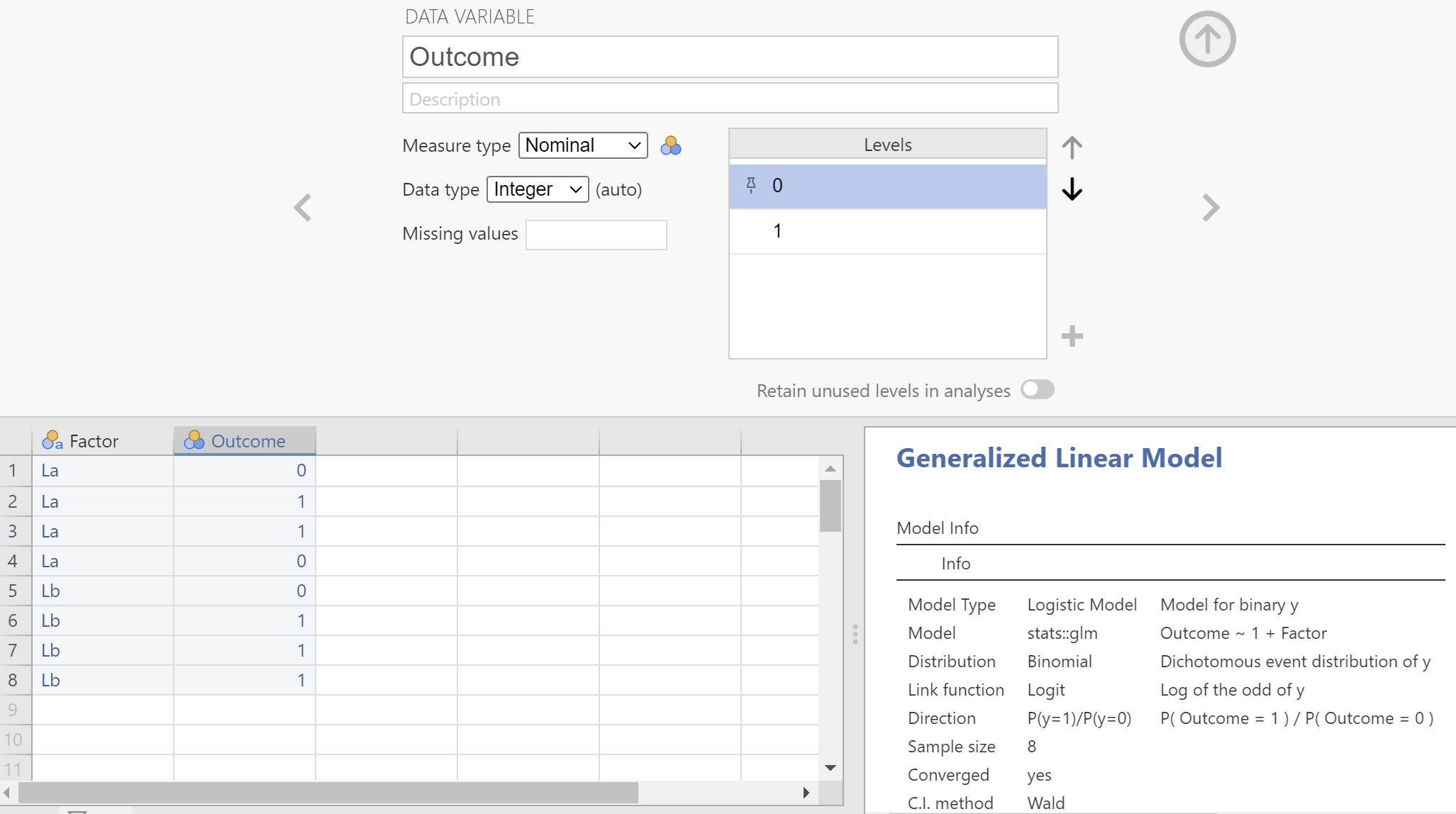Click the Description text field
This screenshot has width=1456, height=814.
[730, 99]
